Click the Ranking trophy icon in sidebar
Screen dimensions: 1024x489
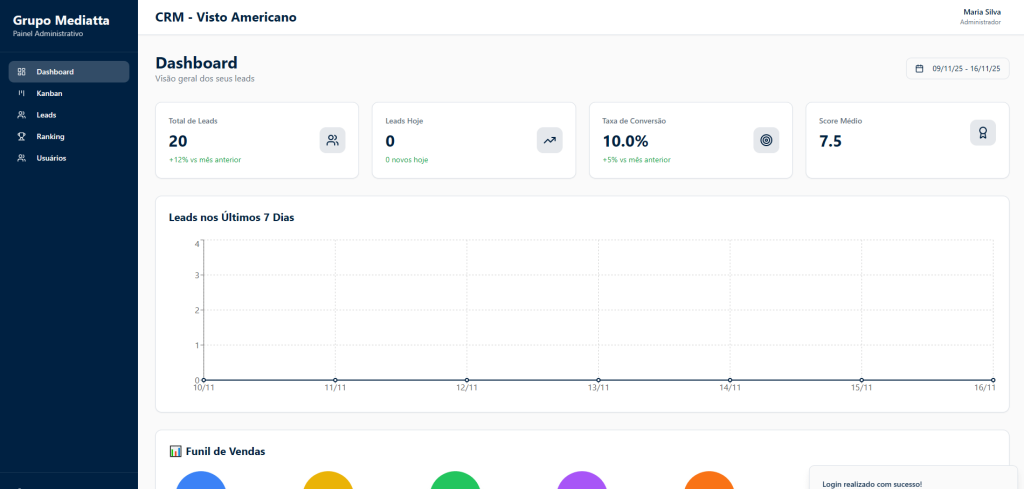(22, 136)
